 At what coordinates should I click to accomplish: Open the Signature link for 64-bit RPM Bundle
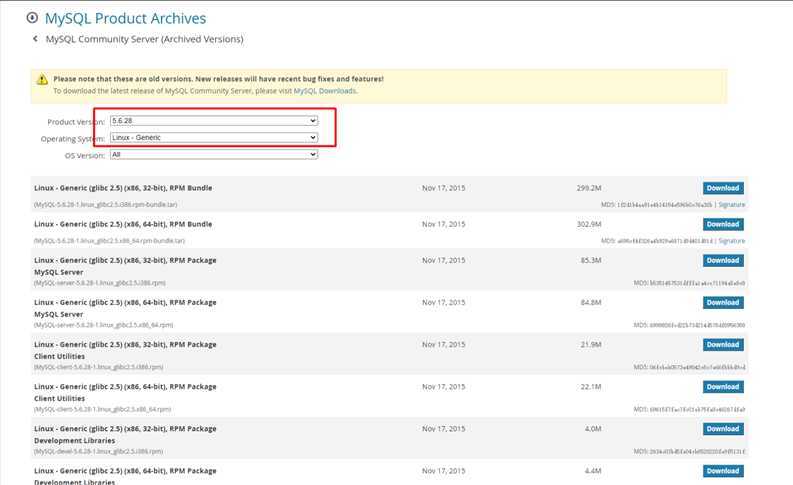(731, 241)
